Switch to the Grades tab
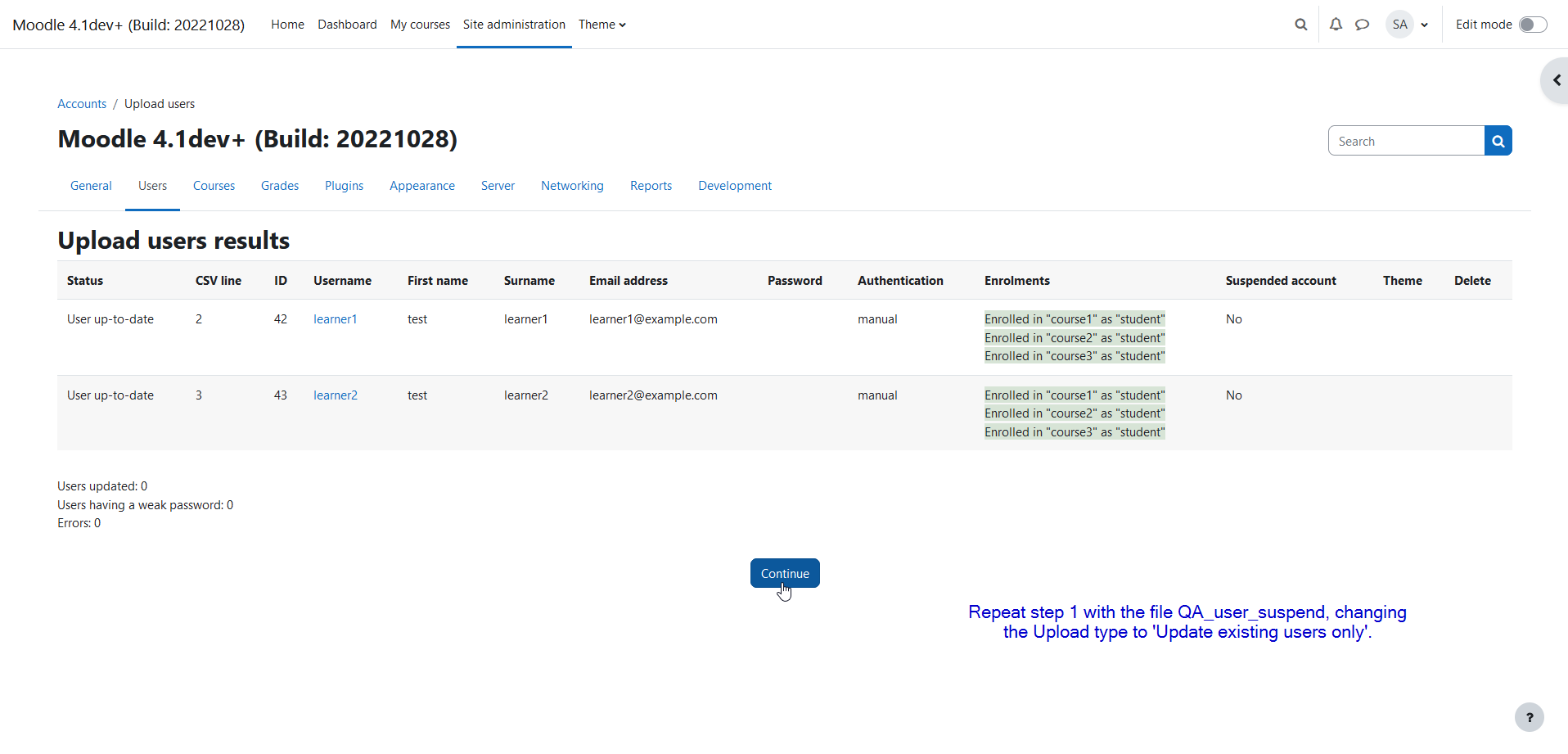The width and height of the screenshot is (1568, 754). pos(280,186)
